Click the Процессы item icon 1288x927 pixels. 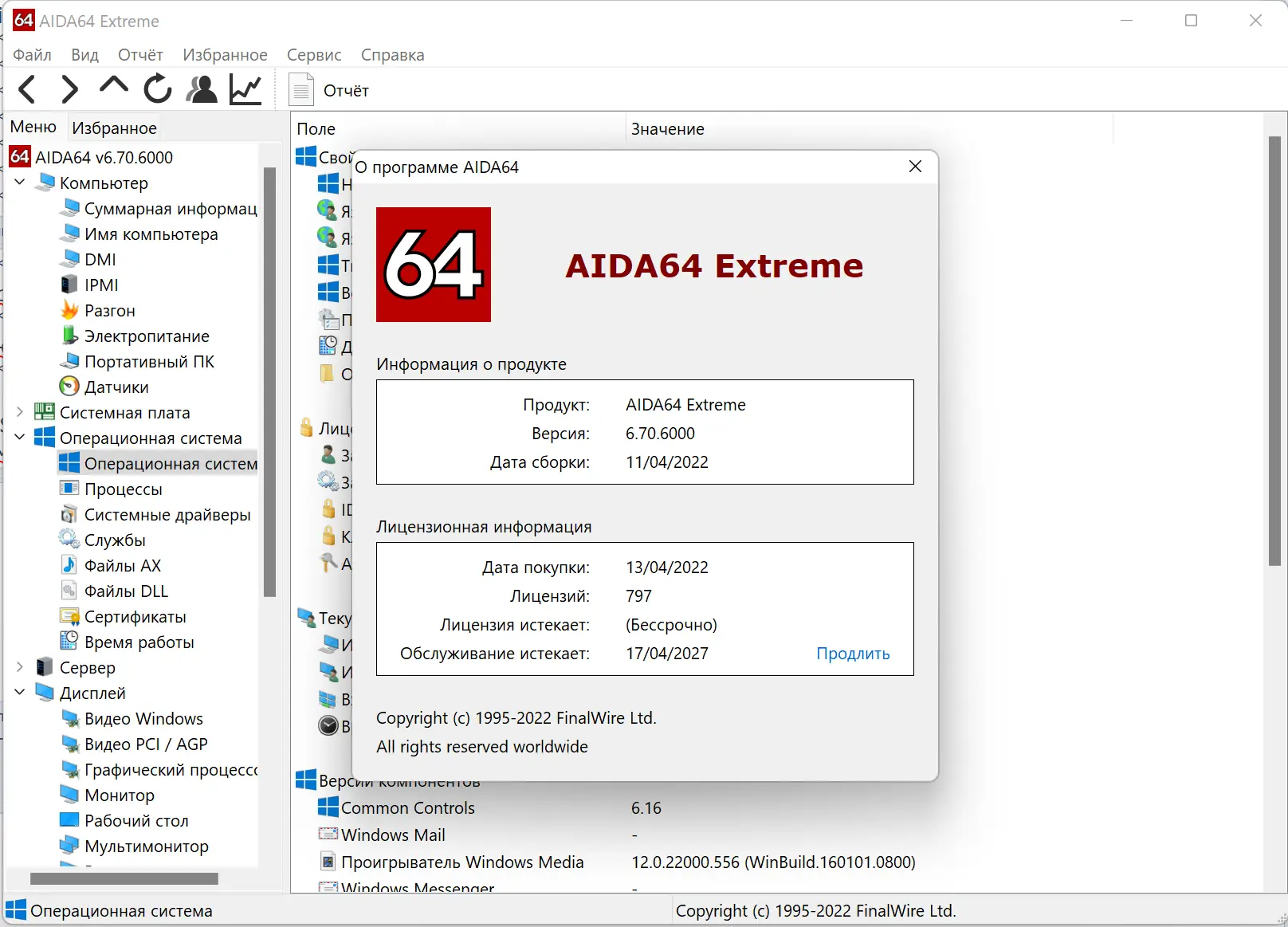coord(70,489)
